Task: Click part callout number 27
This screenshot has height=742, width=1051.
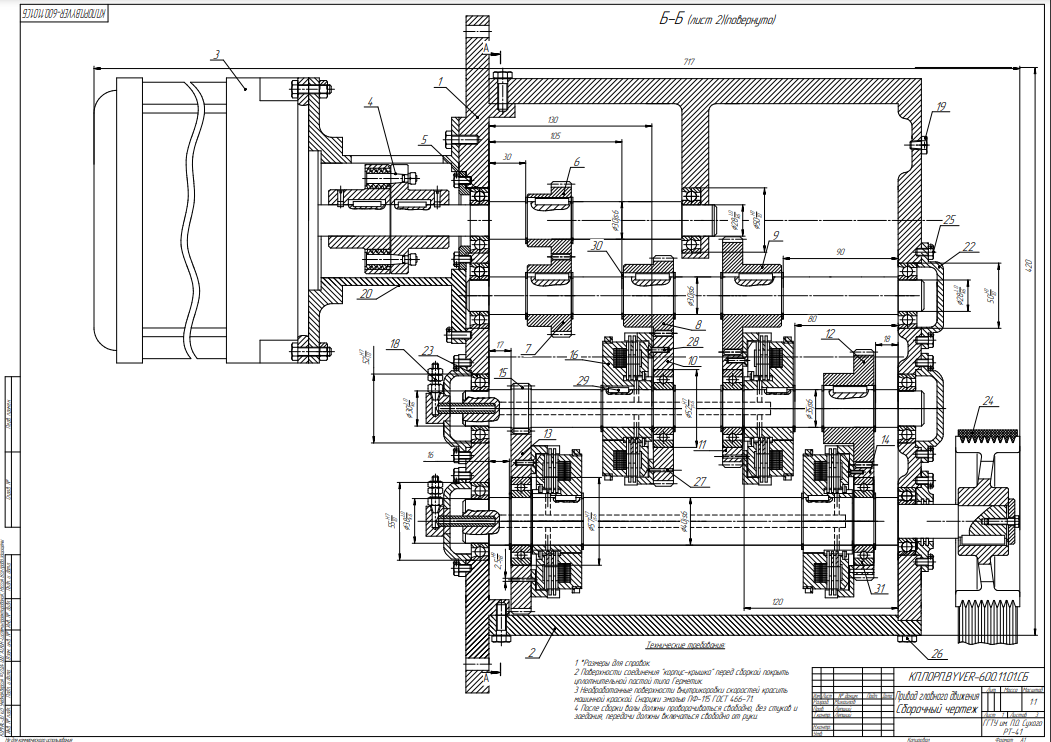Action: [700, 481]
